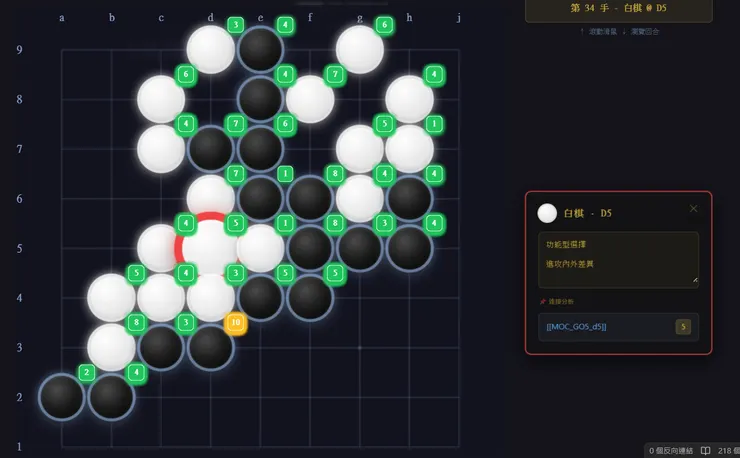The image size is (740, 458).
Task: Click the white stone icon in D5 panel header
Action: click(547, 213)
